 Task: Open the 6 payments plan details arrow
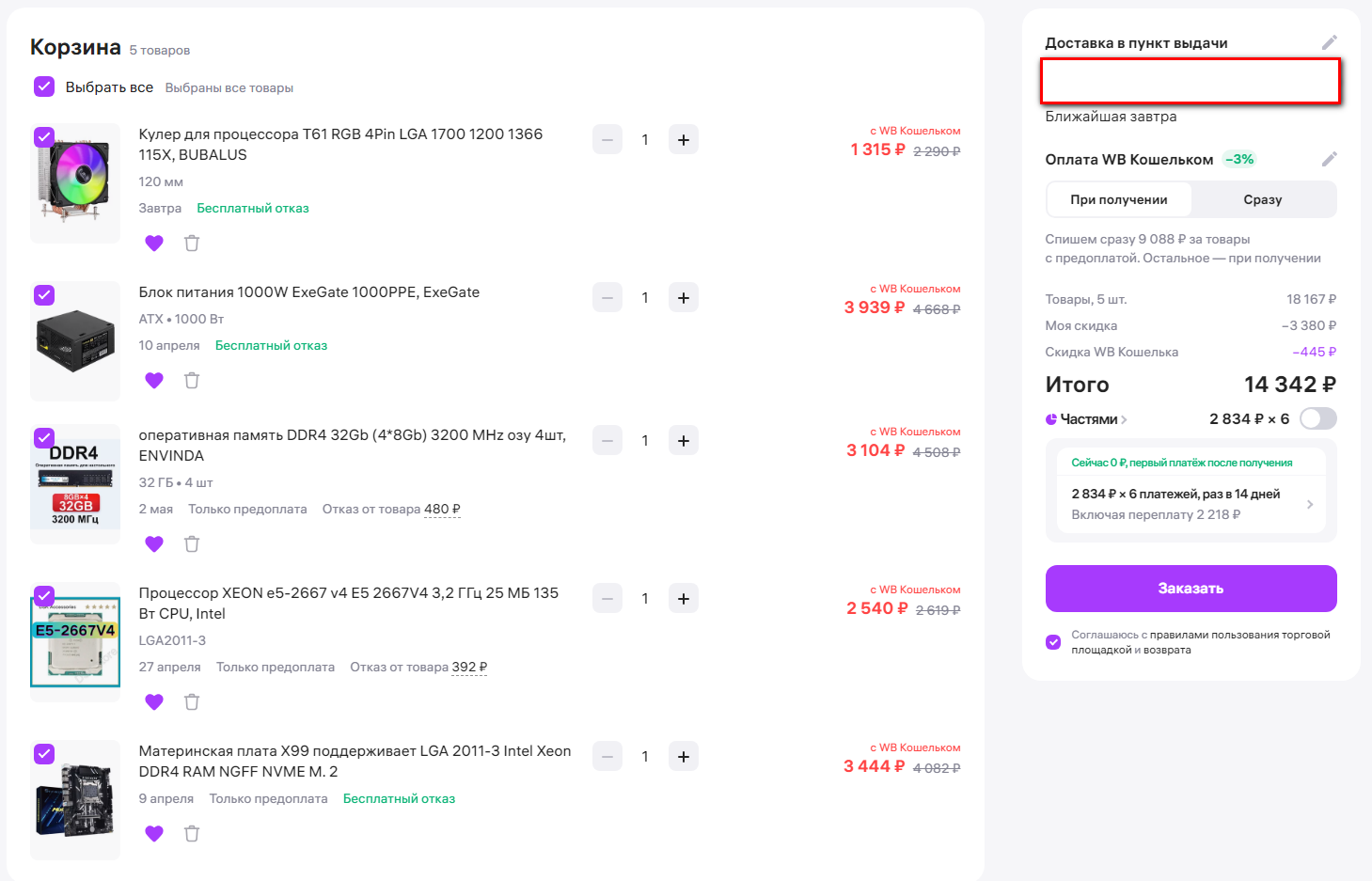(x=1310, y=504)
